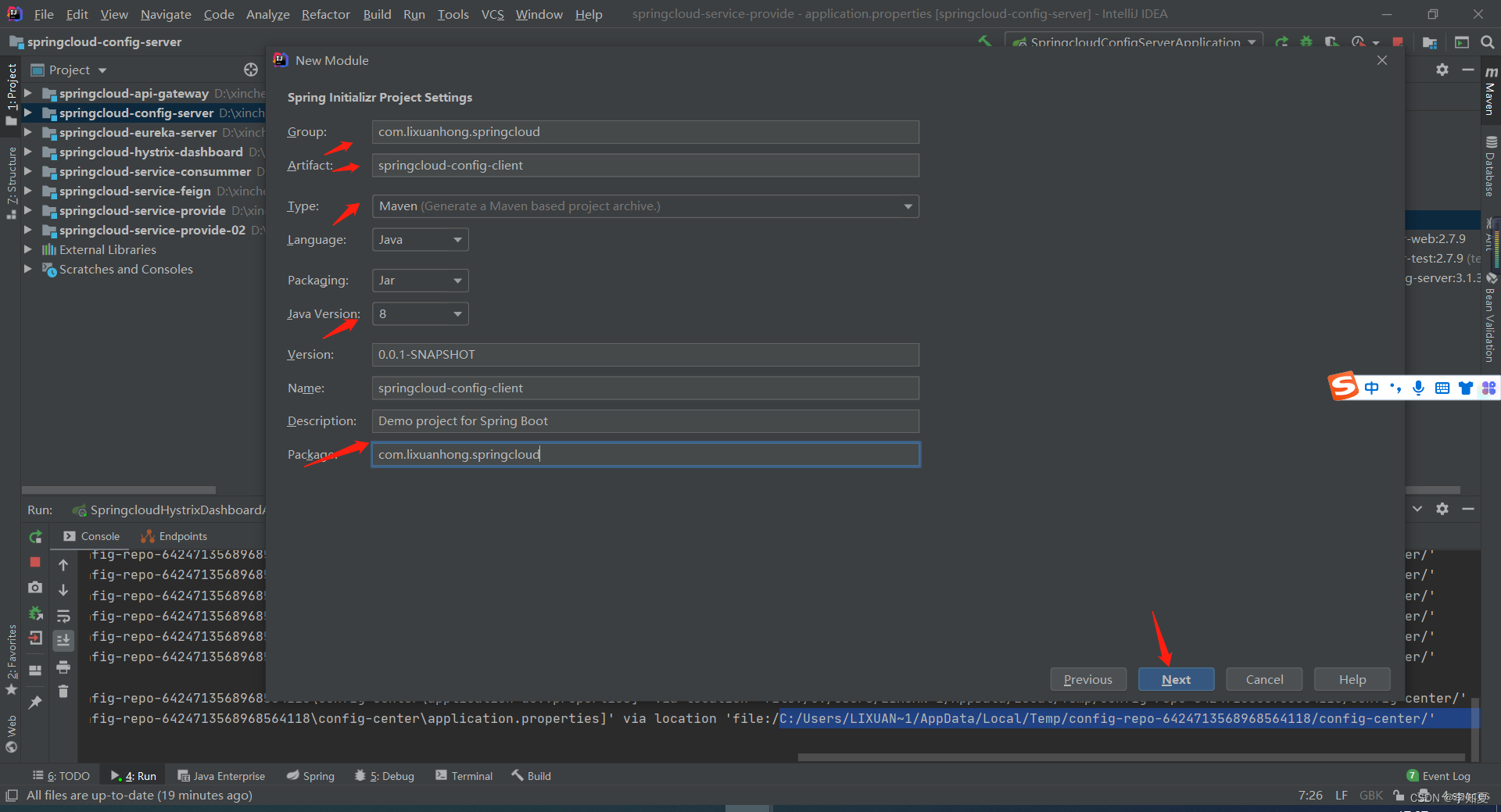Click the Project panel horizontal scrollbar
The height and width of the screenshot is (812, 1501).
tap(119, 490)
